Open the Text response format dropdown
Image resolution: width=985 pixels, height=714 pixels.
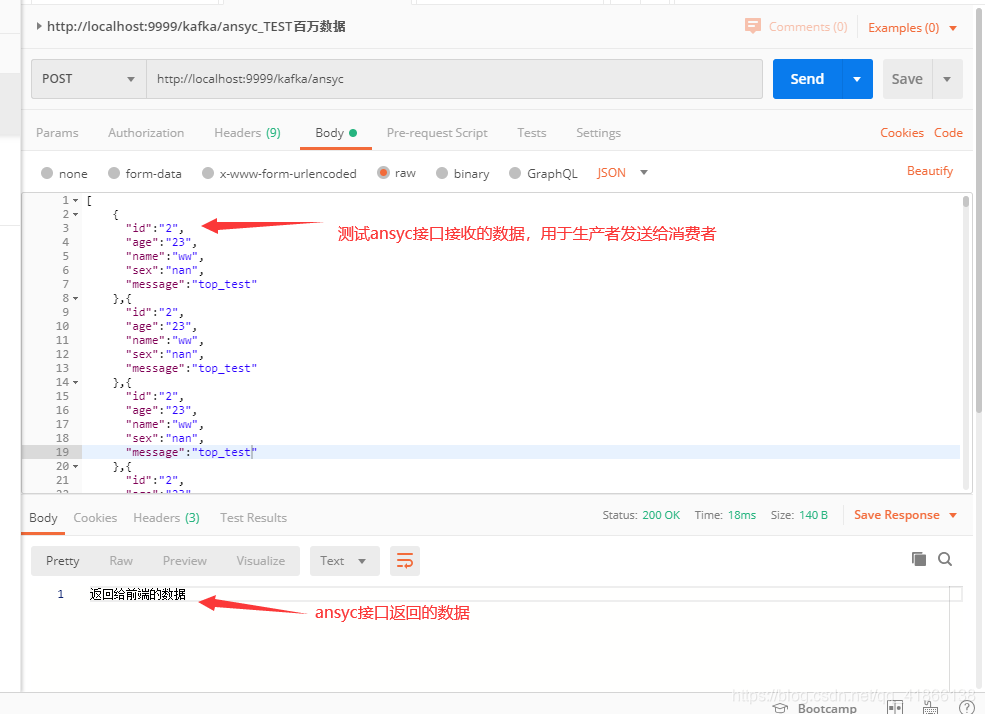[x=344, y=561]
